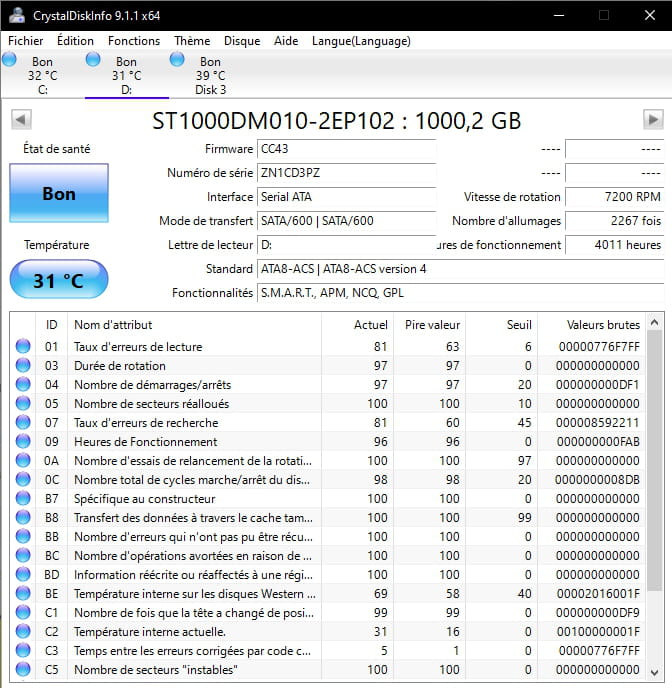Click status orb for Durée de rotation row
The height and width of the screenshot is (688, 672).
tap(23, 365)
